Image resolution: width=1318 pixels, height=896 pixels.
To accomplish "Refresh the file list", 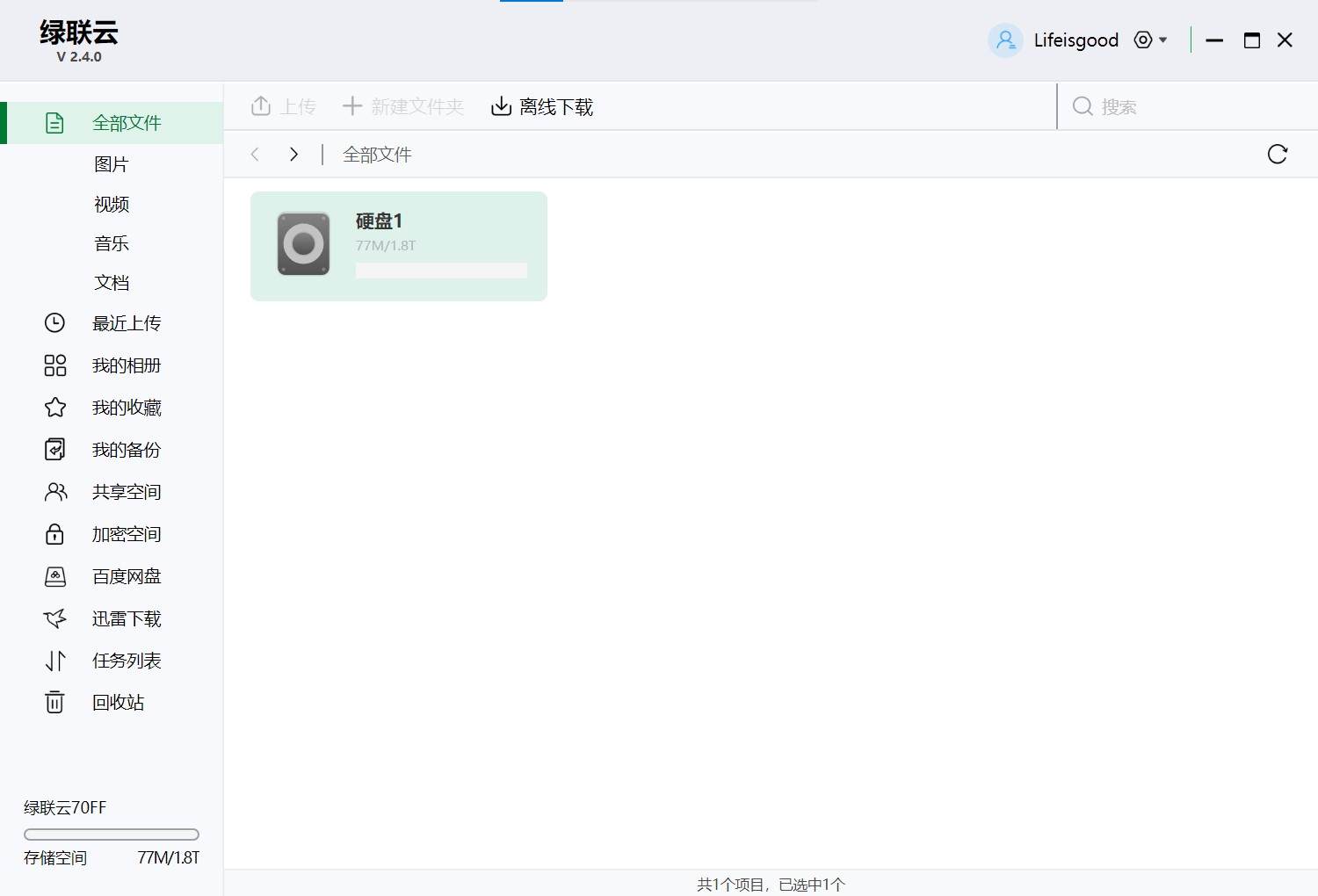I will point(1278,155).
